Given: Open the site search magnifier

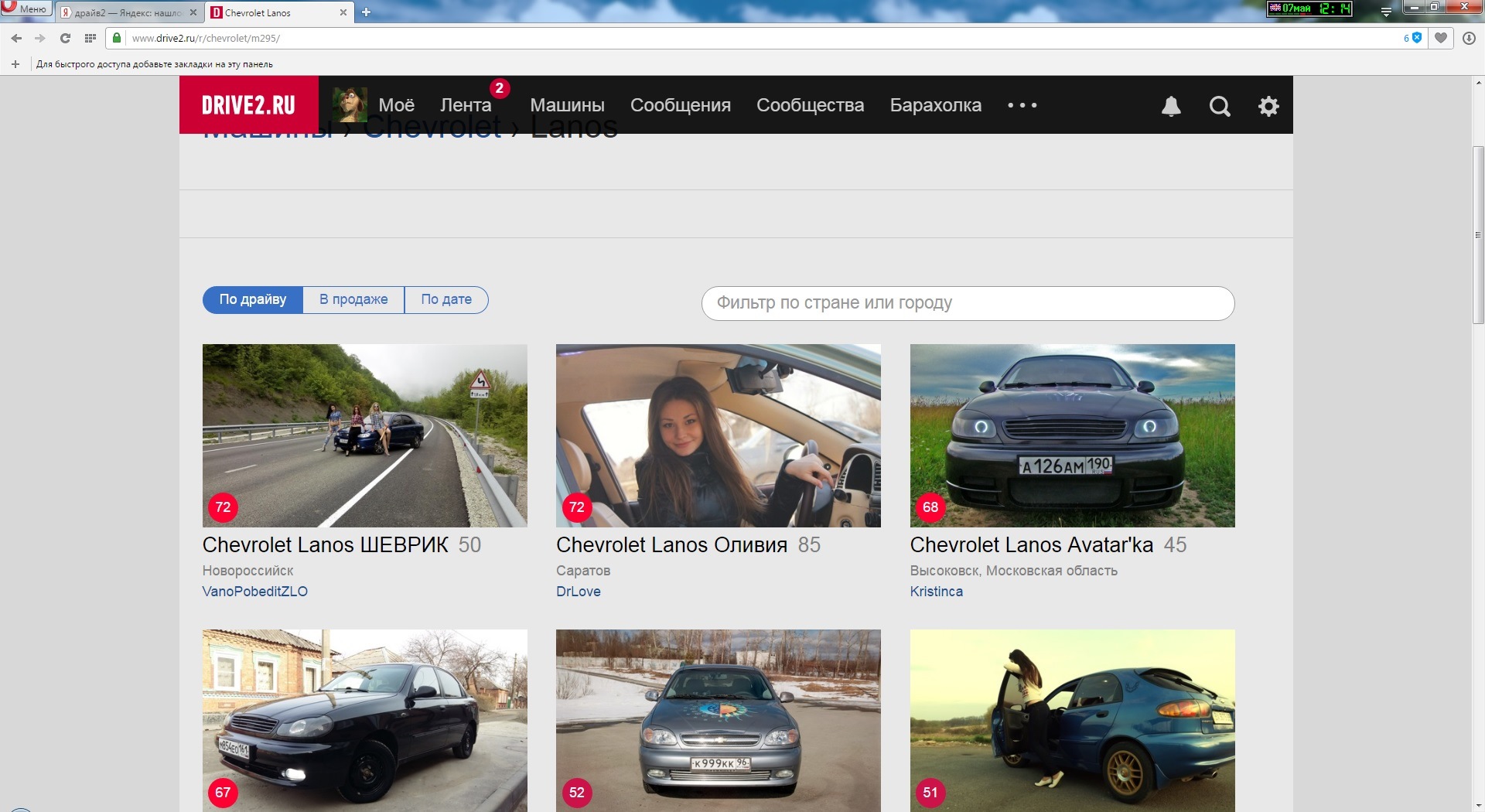Looking at the screenshot, I should (x=1220, y=106).
